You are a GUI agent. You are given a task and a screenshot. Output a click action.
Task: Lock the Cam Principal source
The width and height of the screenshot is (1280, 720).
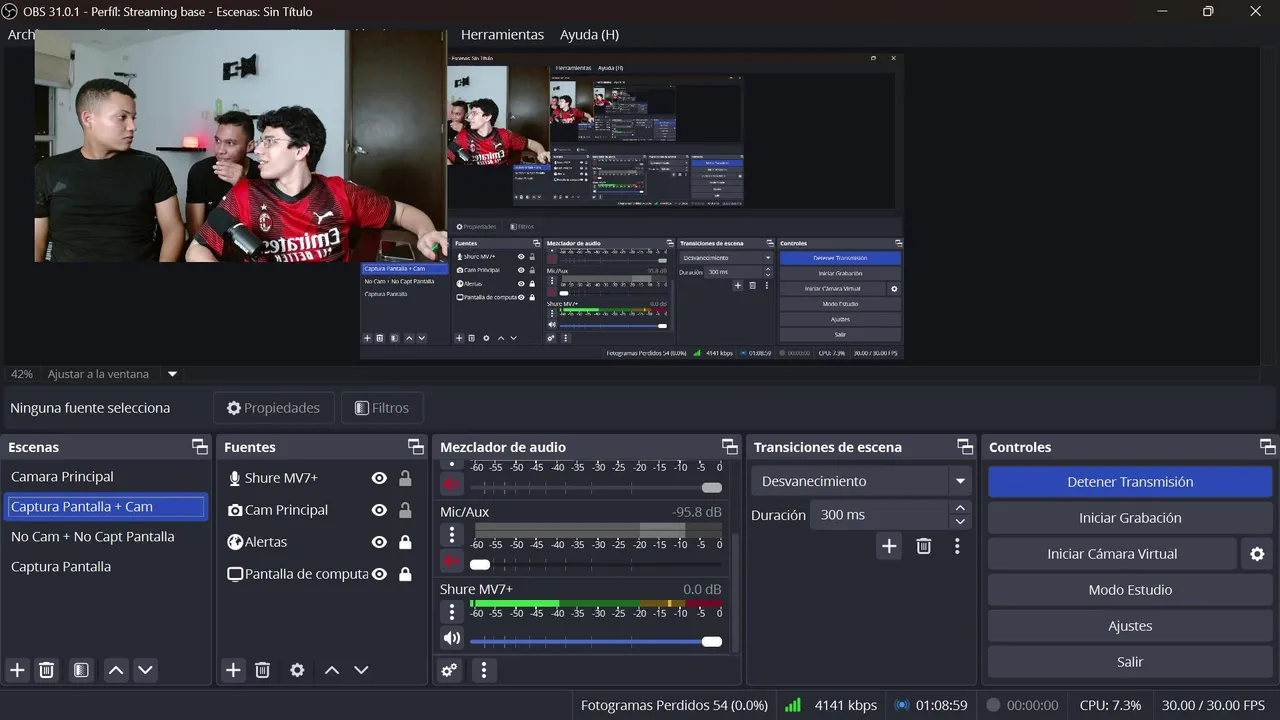(x=405, y=510)
